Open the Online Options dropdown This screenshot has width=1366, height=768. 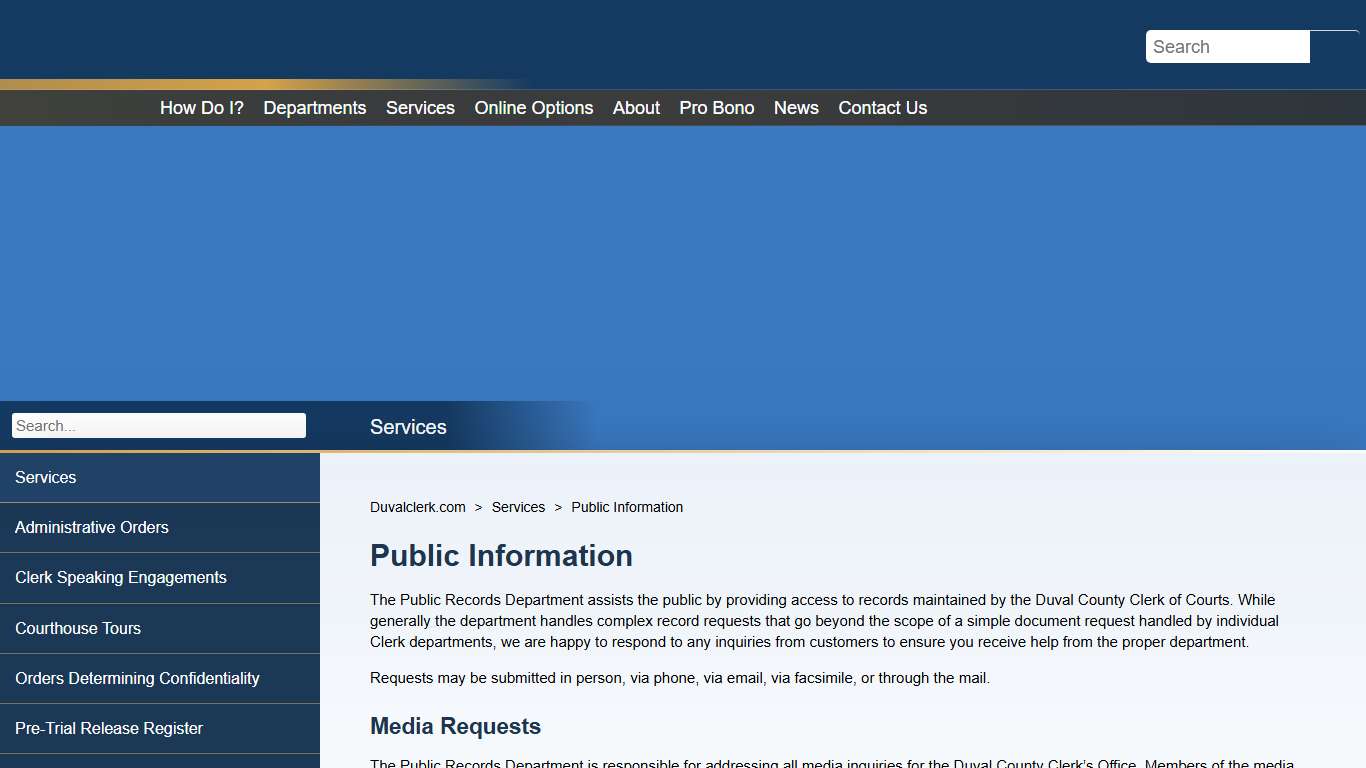point(533,107)
